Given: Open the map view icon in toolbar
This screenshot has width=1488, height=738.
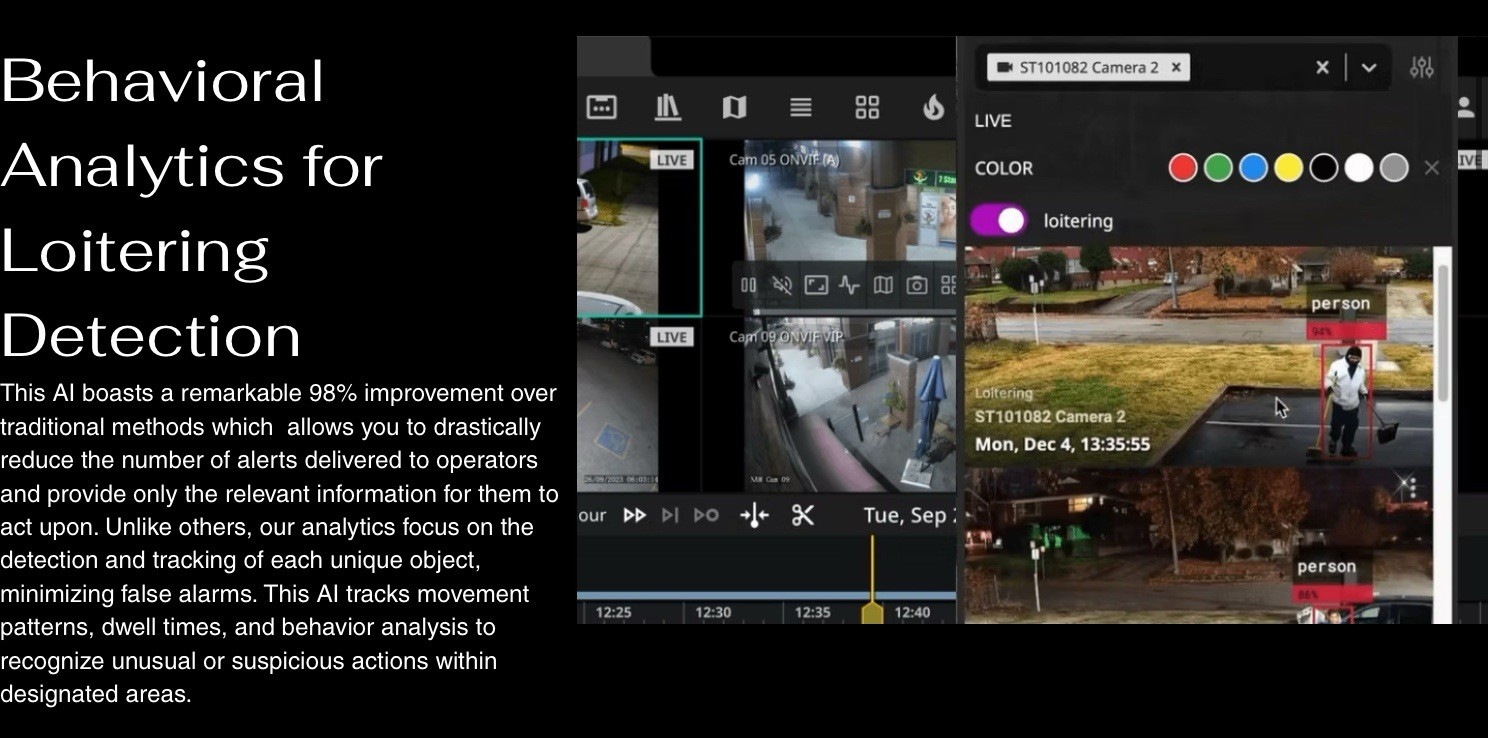Looking at the screenshot, I should click(x=734, y=107).
